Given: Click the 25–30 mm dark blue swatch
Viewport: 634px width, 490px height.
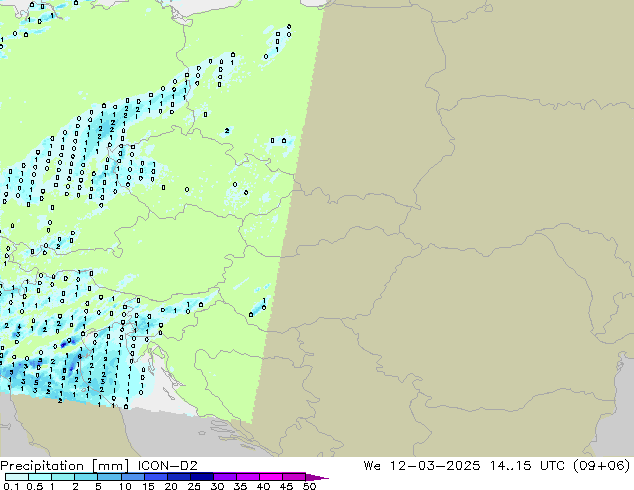Looking at the screenshot, I should coord(202,477).
